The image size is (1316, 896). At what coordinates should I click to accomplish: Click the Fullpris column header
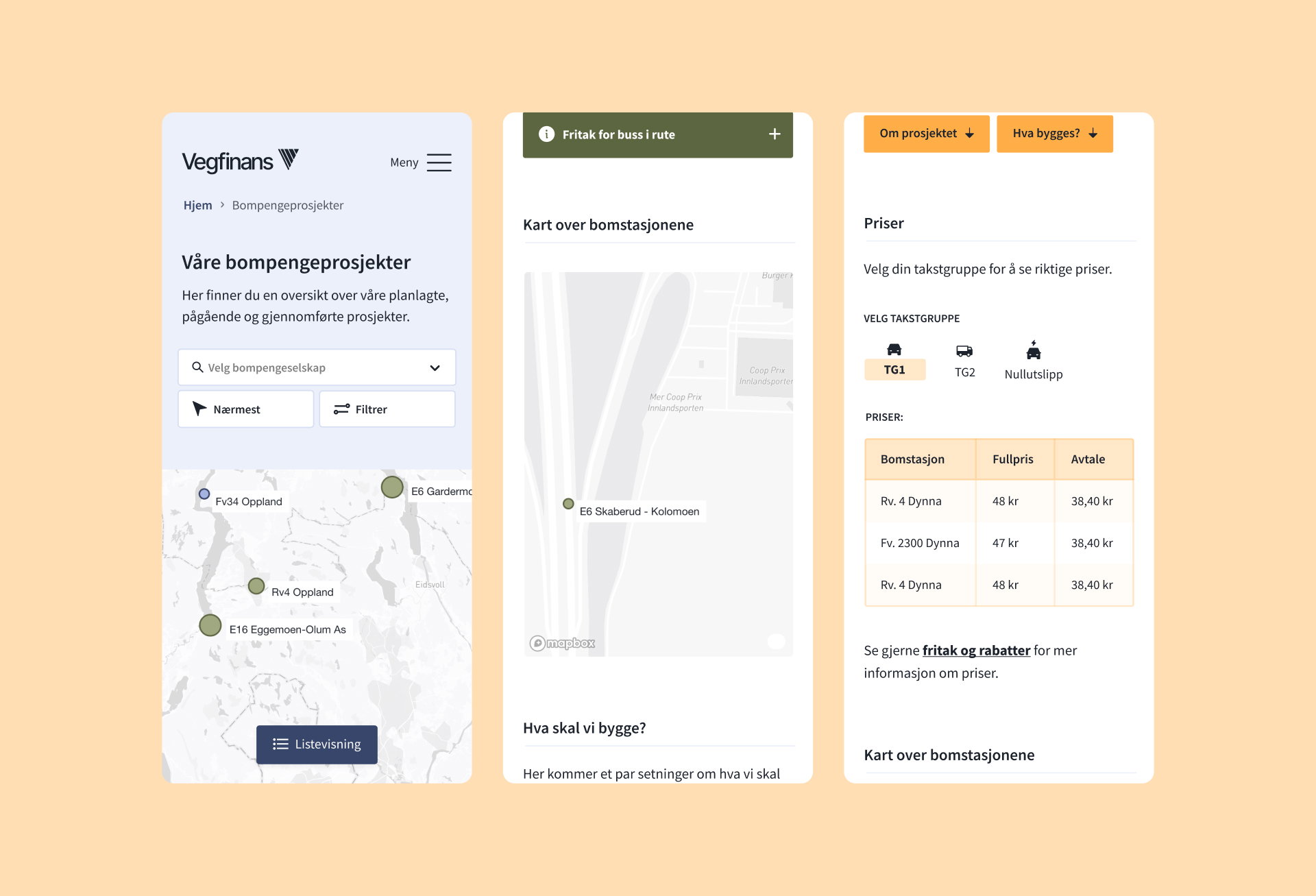[1015, 459]
